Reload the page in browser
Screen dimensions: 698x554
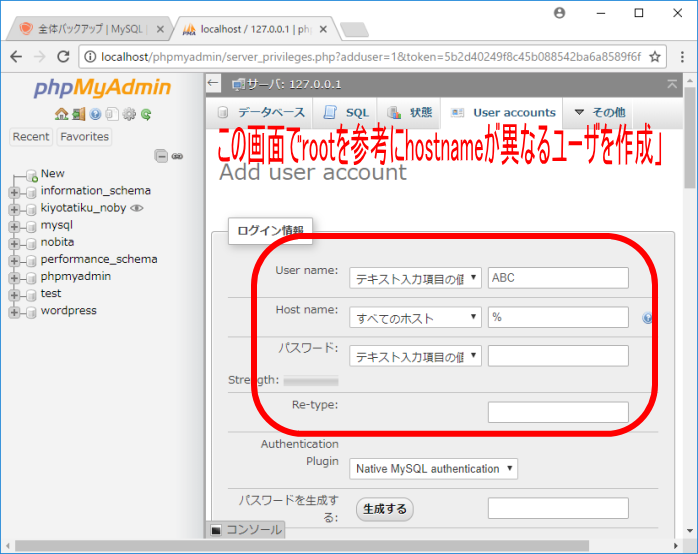point(63,57)
